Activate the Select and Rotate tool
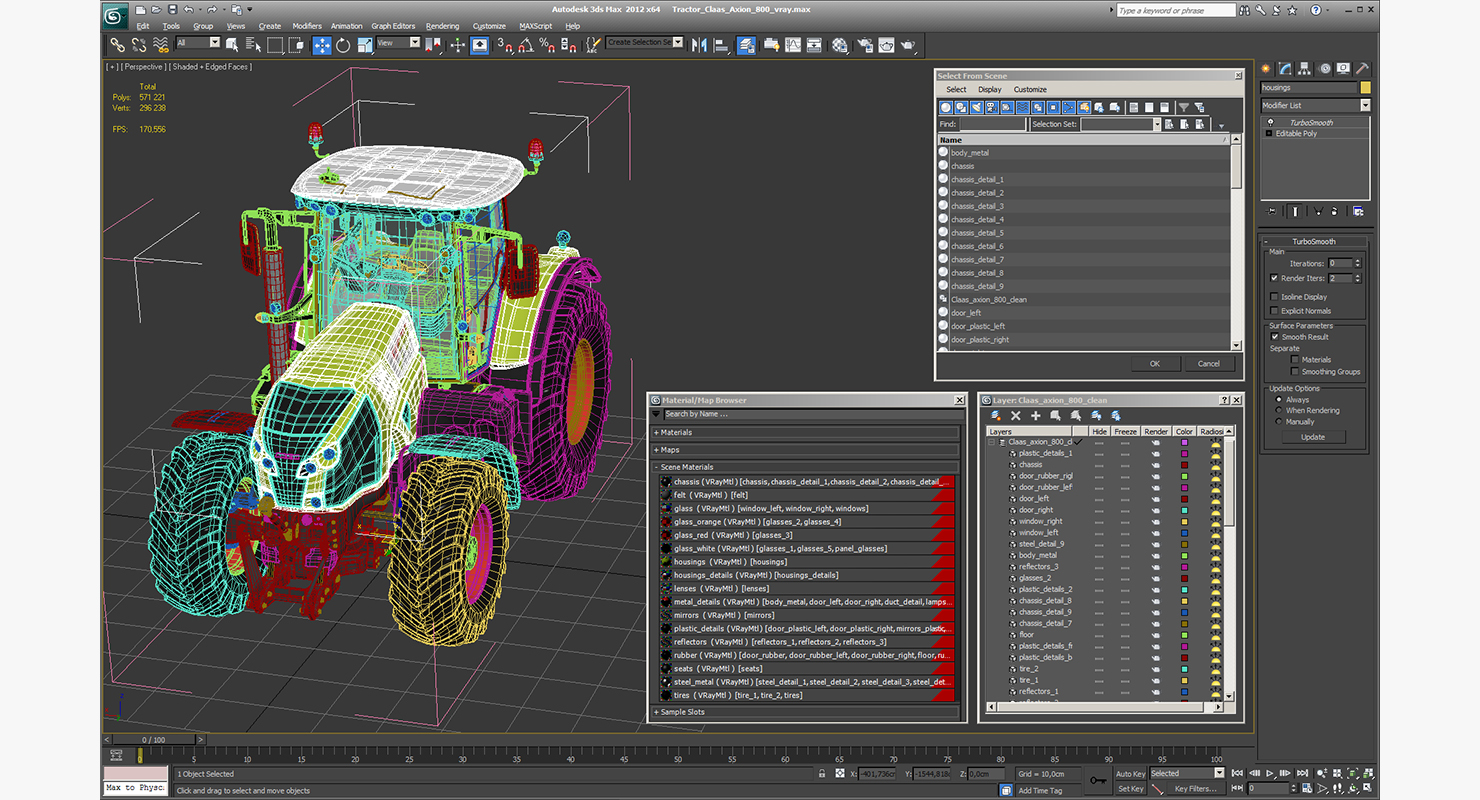The height and width of the screenshot is (800, 1480). (x=343, y=45)
